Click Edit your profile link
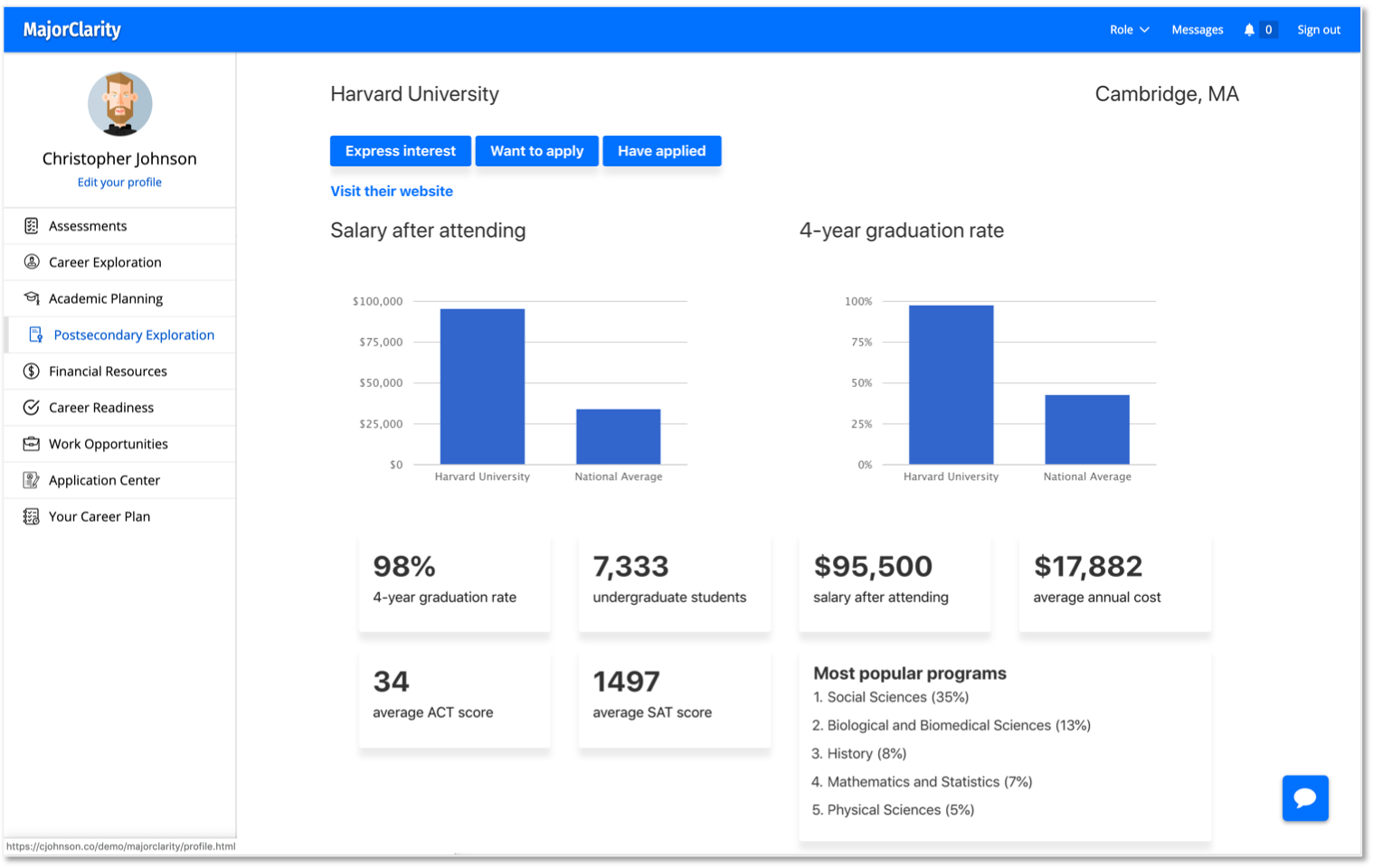This screenshot has width=1373, height=868. tap(119, 182)
